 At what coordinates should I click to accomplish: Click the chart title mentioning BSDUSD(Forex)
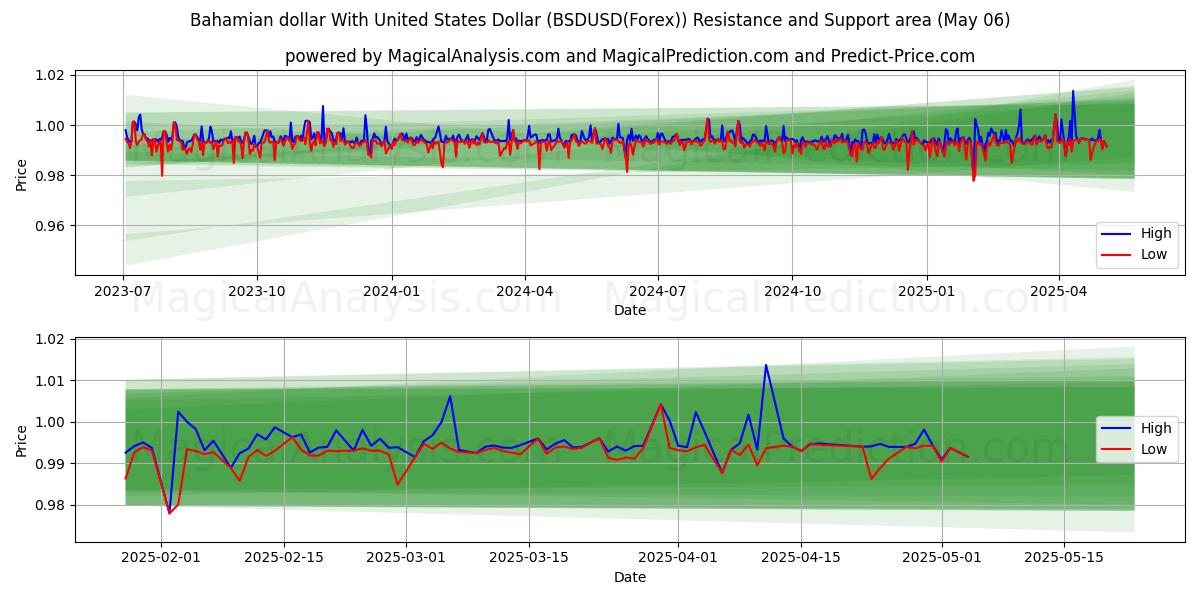[x=600, y=20]
